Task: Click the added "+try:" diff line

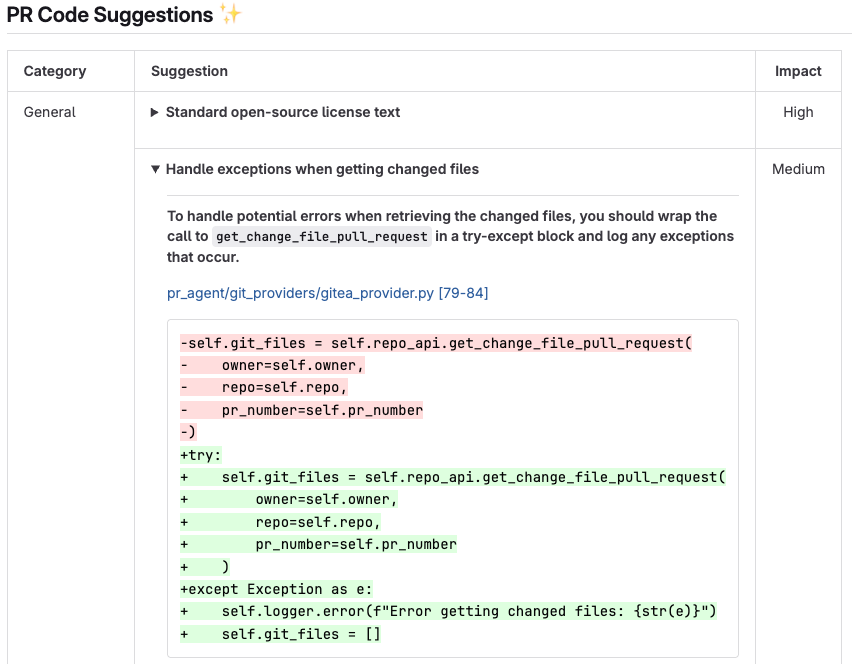Action: [201, 455]
